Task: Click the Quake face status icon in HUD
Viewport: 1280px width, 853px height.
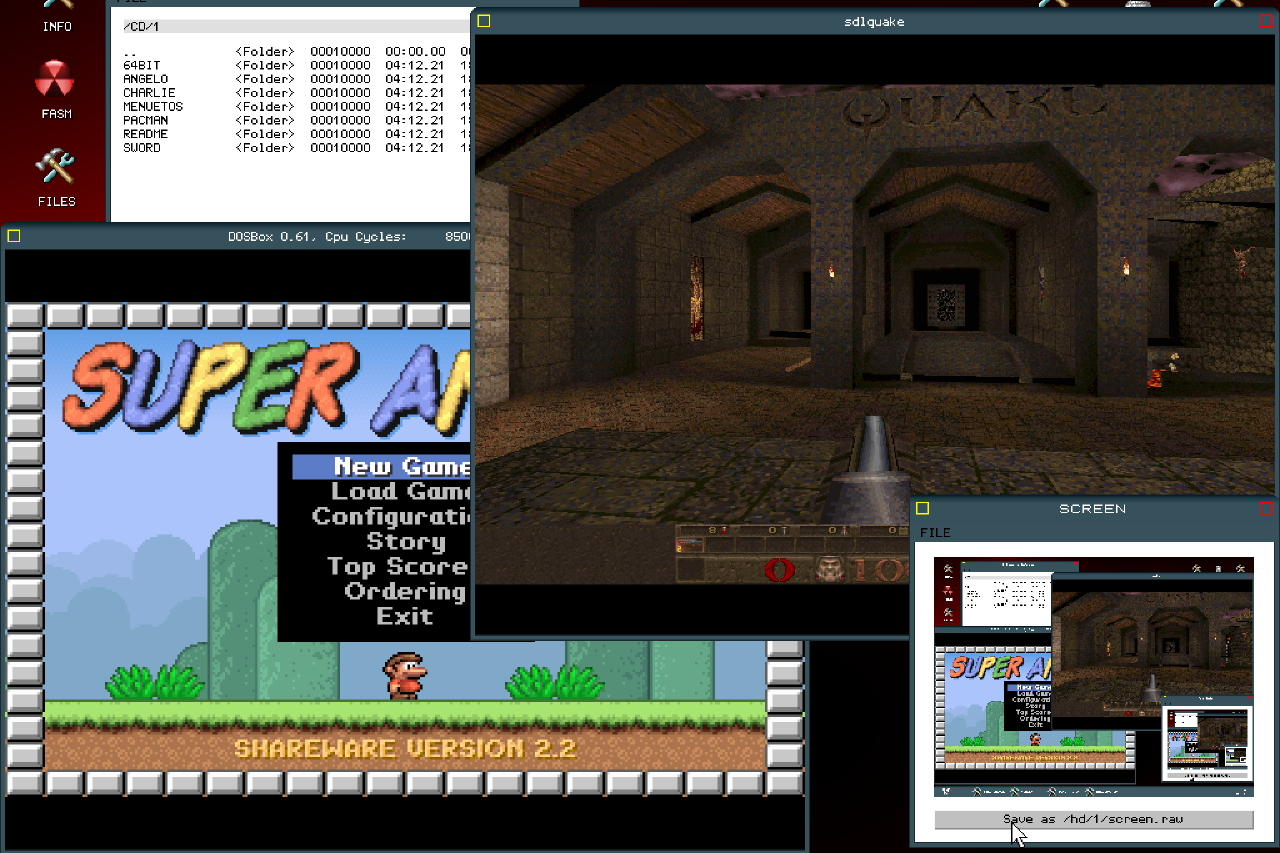Action: (x=828, y=570)
